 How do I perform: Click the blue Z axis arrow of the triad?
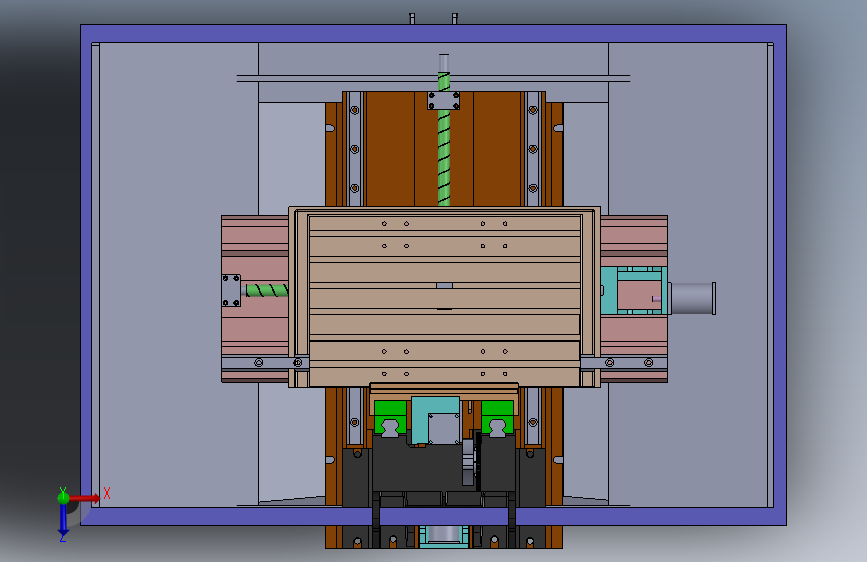pos(63,521)
